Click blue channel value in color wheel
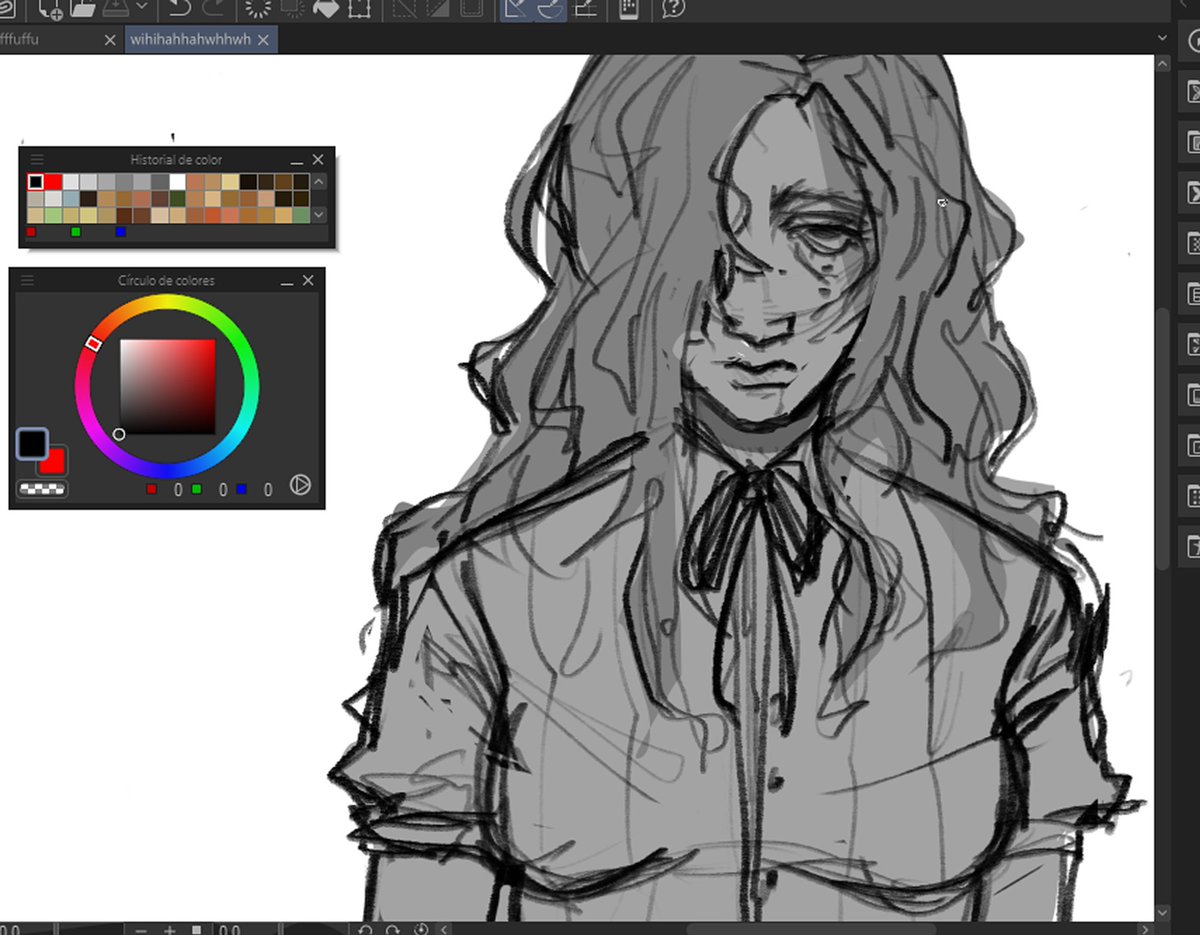The height and width of the screenshot is (935, 1200). point(268,490)
